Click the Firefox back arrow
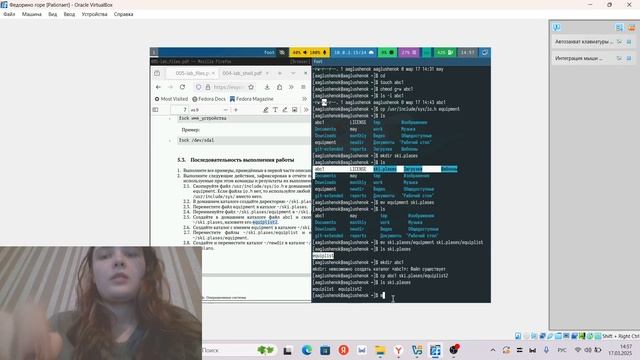This screenshot has width=640, height=360. (158, 87)
